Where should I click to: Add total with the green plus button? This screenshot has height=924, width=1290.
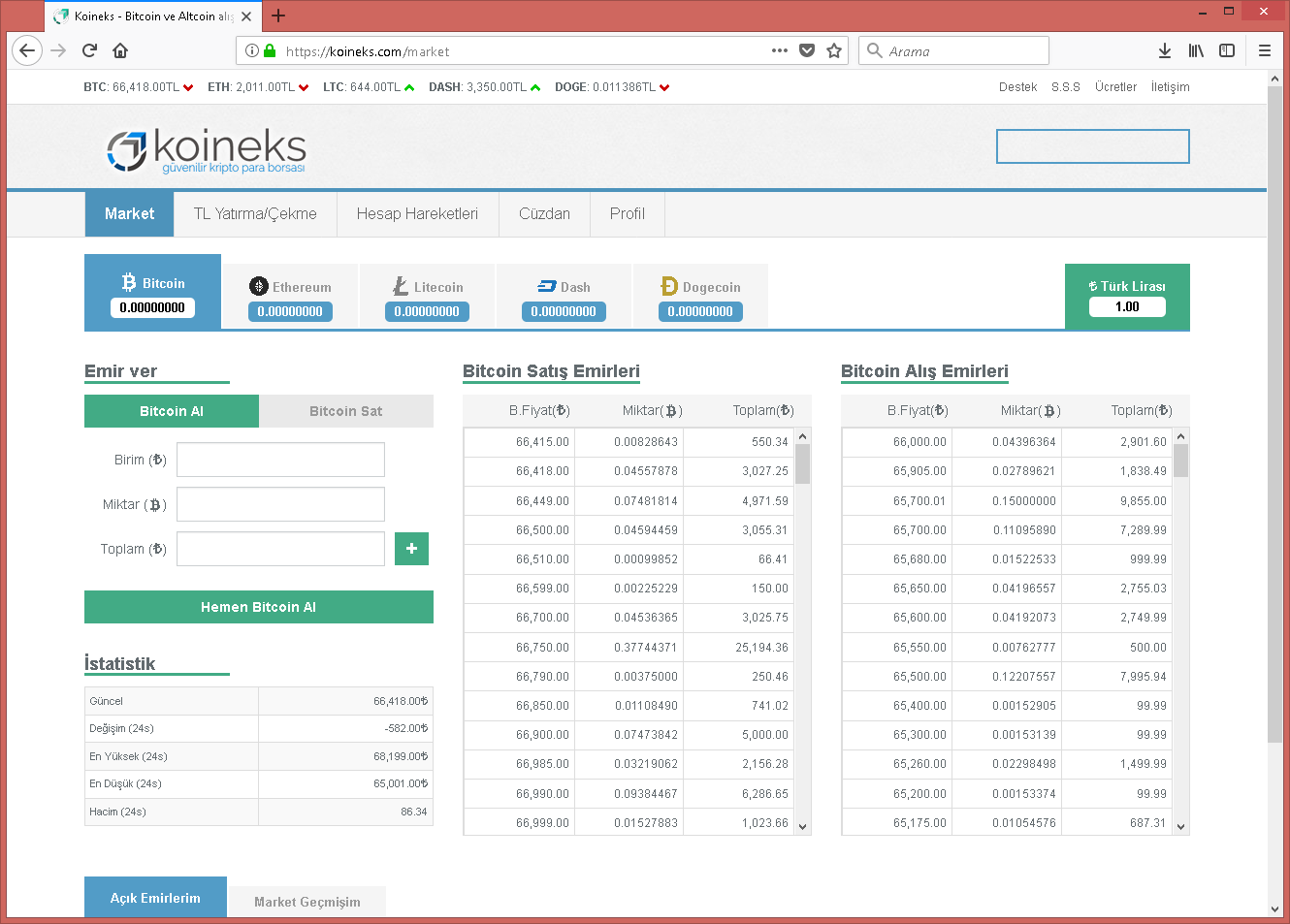(x=411, y=549)
